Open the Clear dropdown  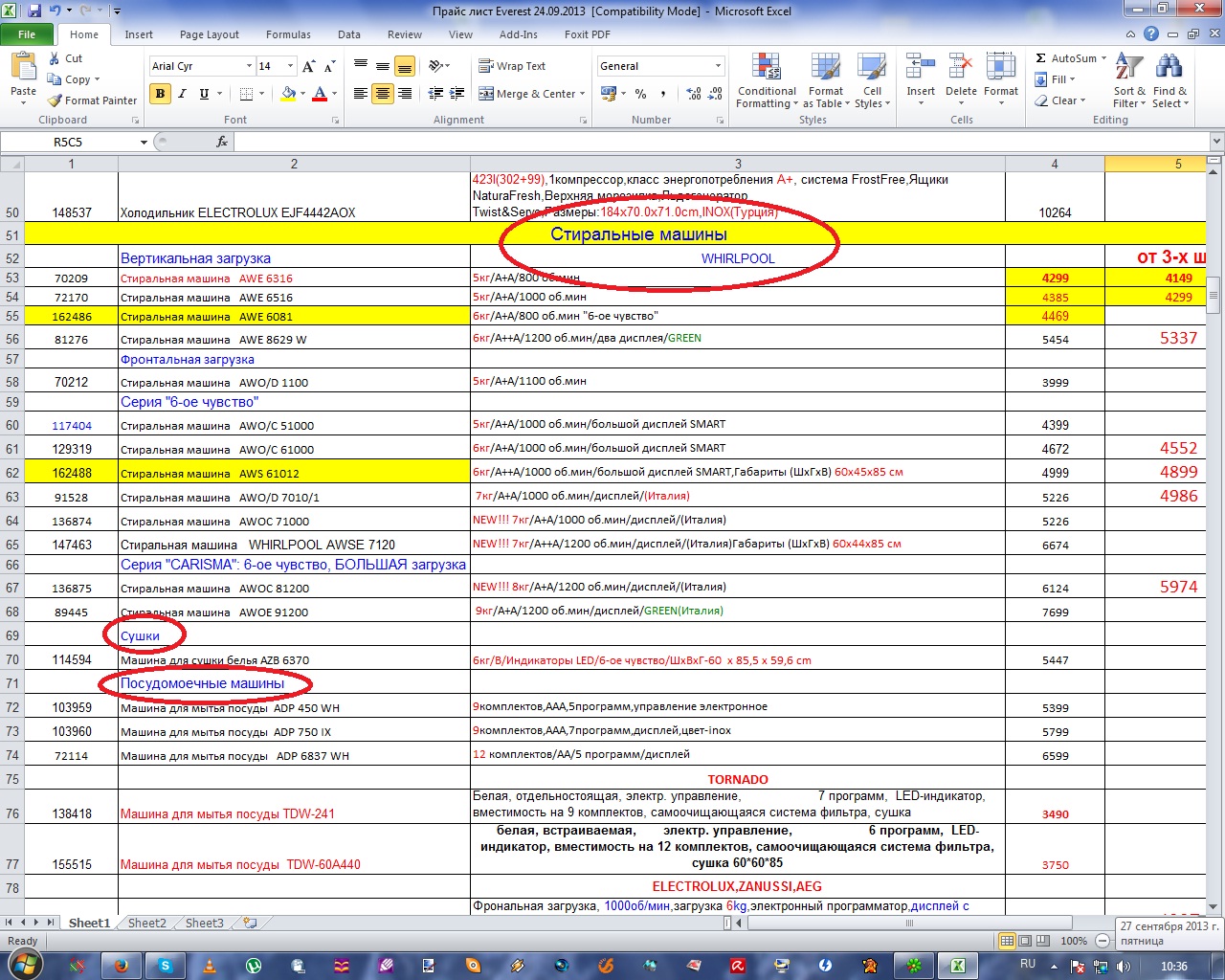(1060, 100)
